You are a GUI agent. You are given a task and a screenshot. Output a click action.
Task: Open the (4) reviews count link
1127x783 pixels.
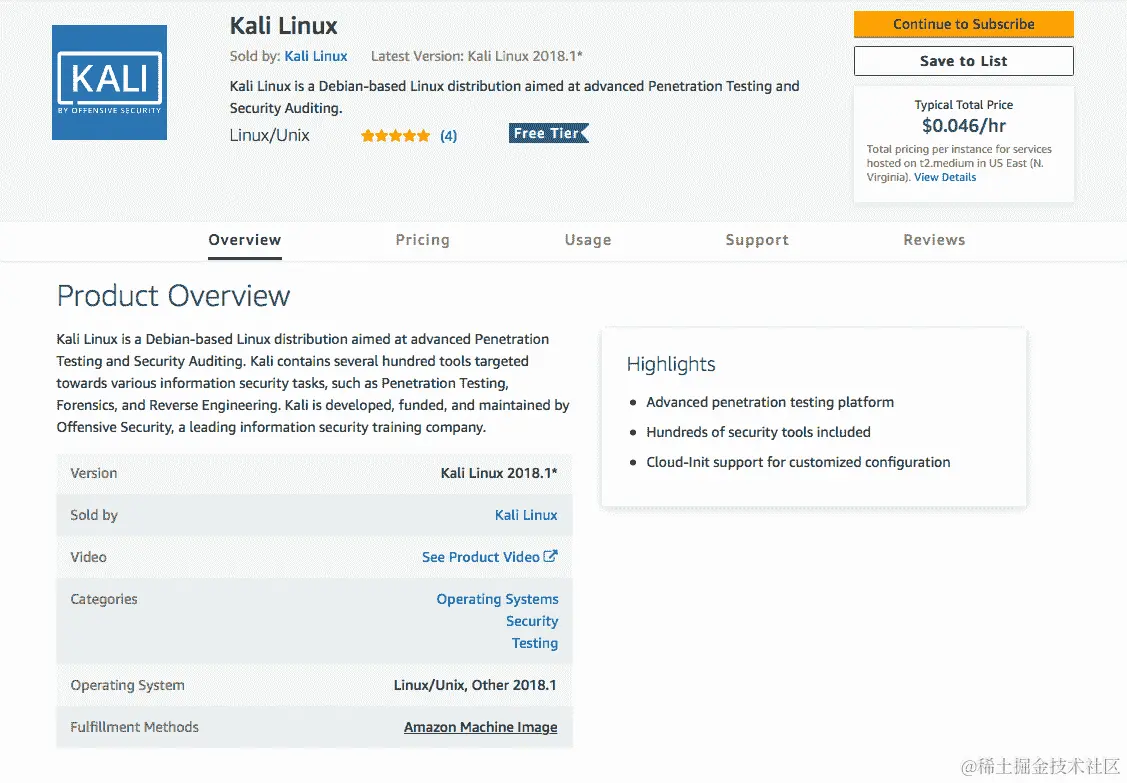click(448, 135)
